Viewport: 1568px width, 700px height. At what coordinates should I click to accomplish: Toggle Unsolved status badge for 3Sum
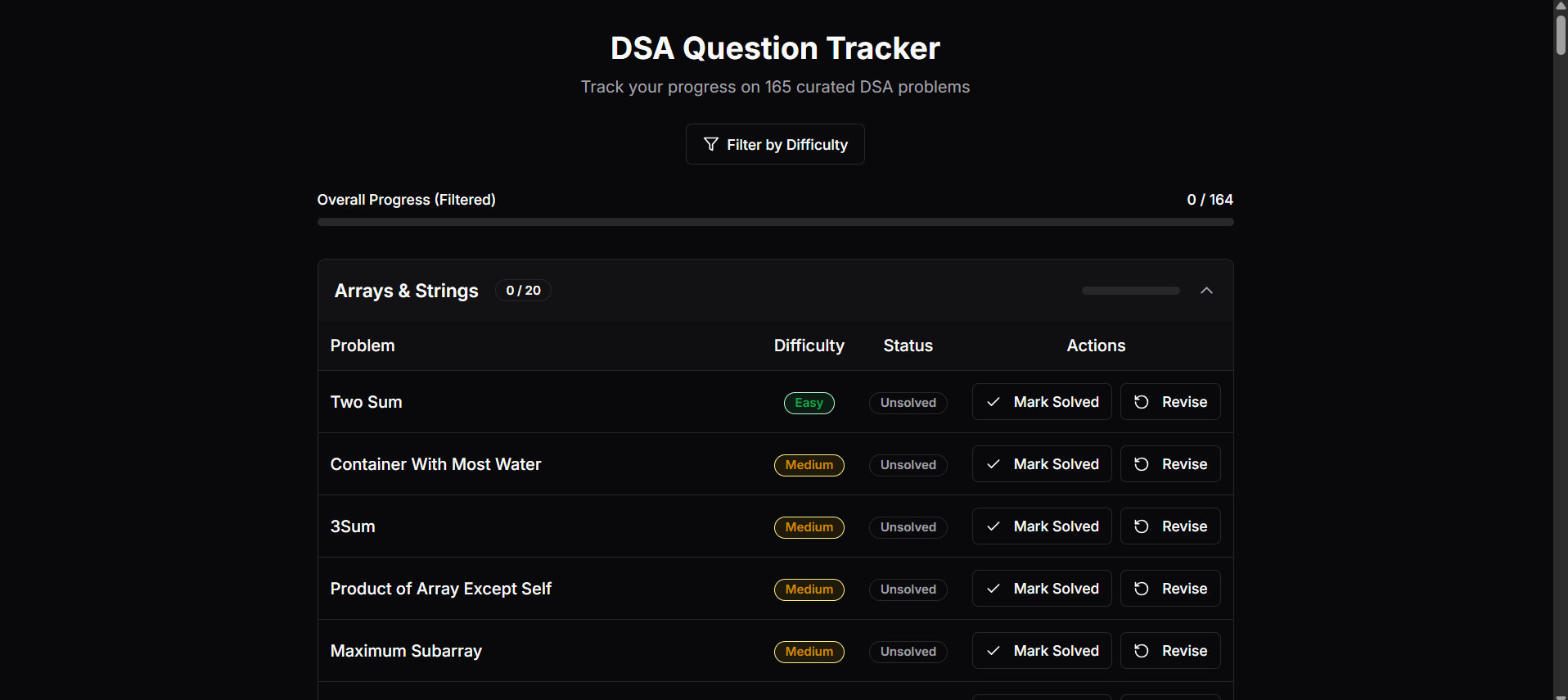point(908,527)
